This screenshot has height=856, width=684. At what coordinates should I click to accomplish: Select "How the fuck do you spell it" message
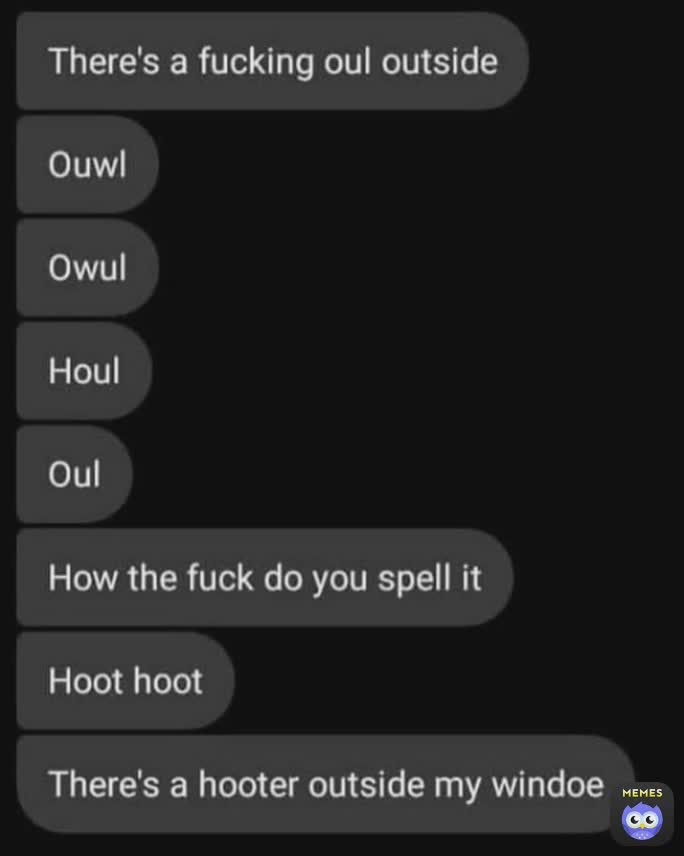[265, 577]
